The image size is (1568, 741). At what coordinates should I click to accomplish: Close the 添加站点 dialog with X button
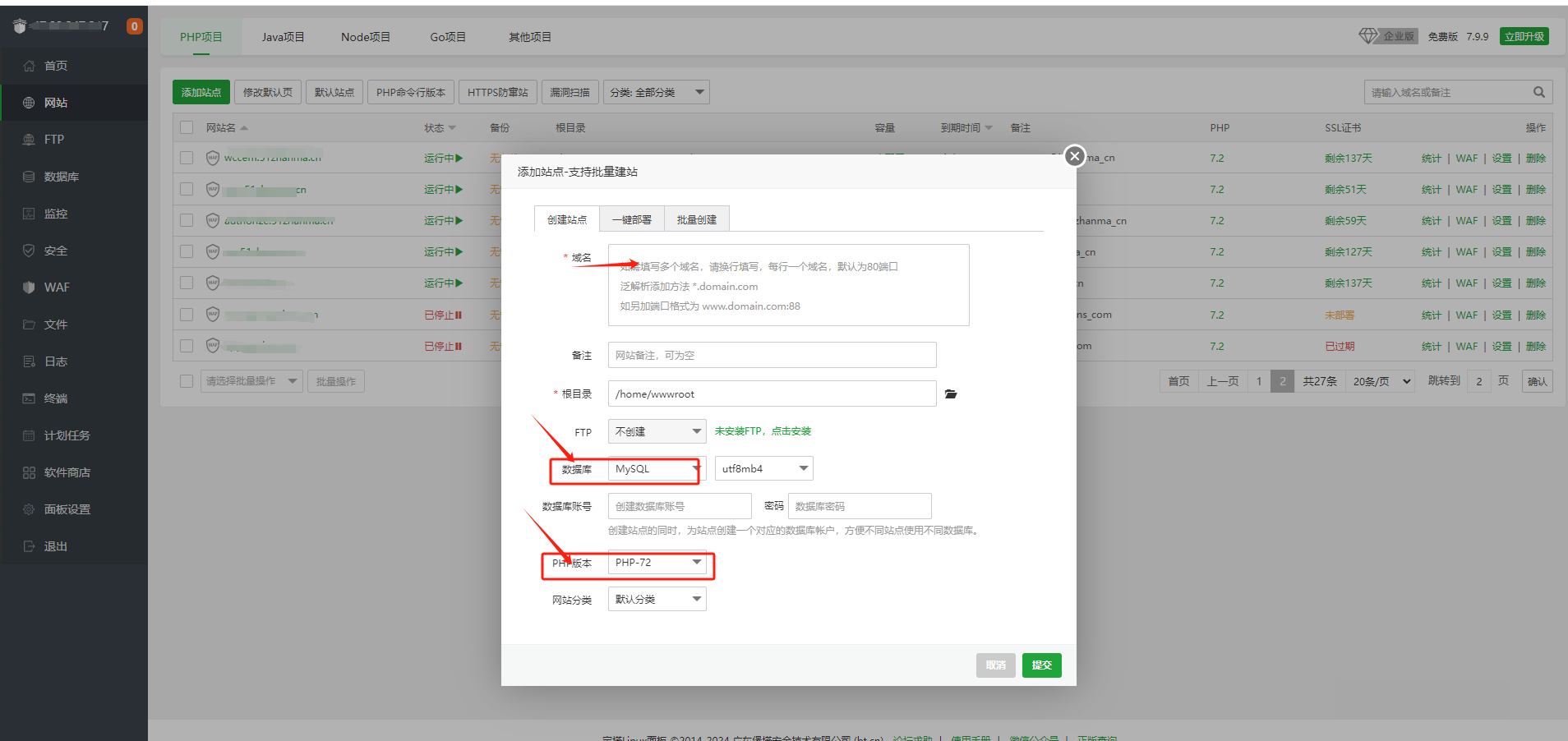click(x=1074, y=156)
